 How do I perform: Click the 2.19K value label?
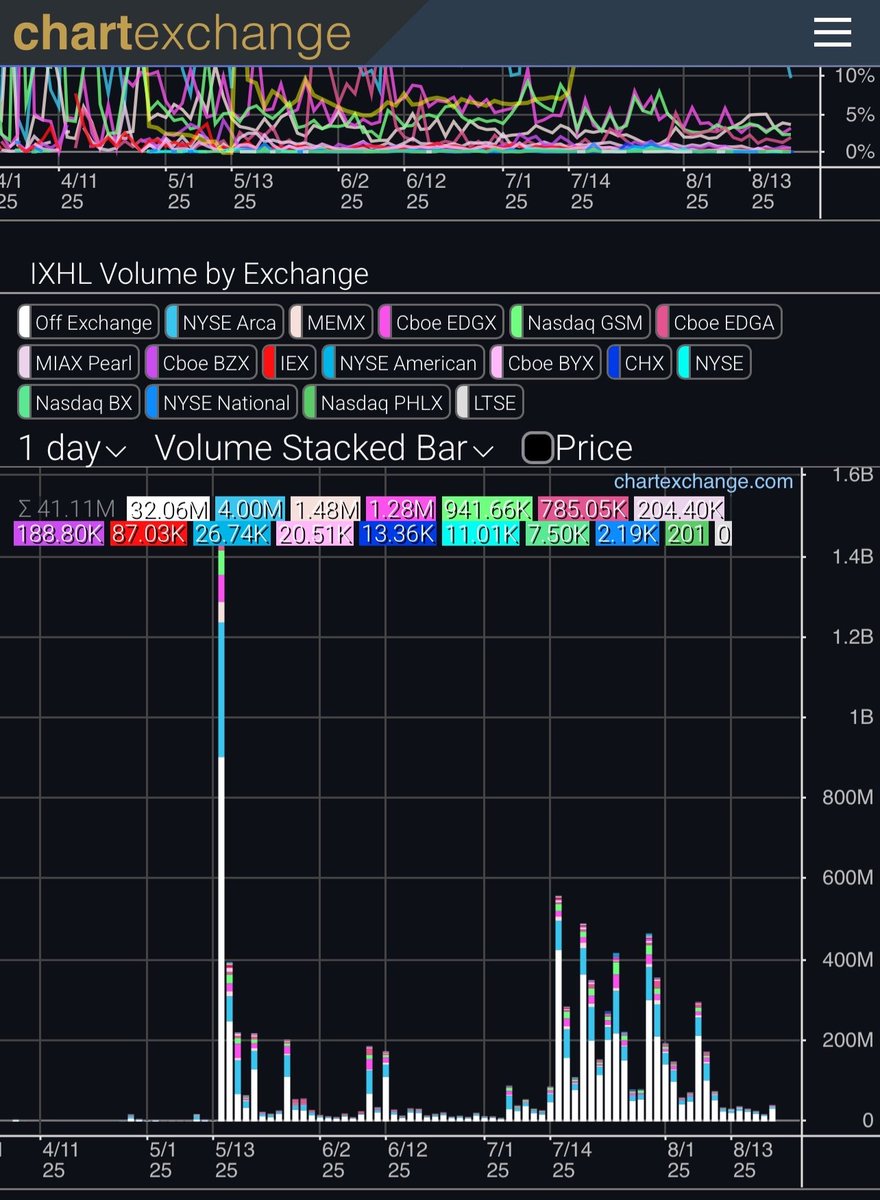(627, 533)
